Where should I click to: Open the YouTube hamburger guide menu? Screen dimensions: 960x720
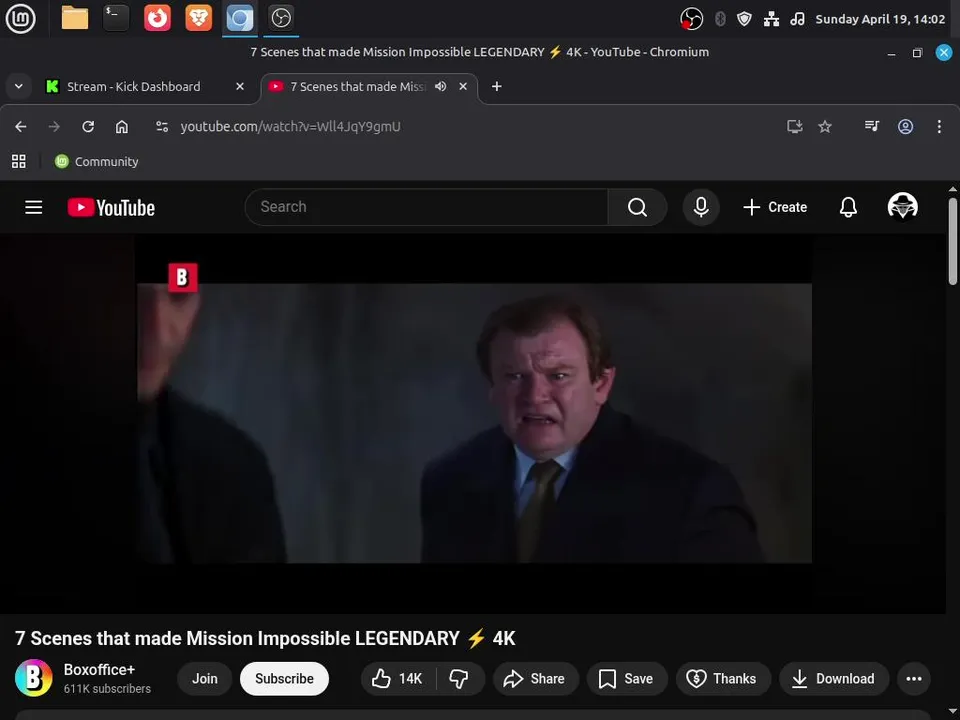point(34,208)
